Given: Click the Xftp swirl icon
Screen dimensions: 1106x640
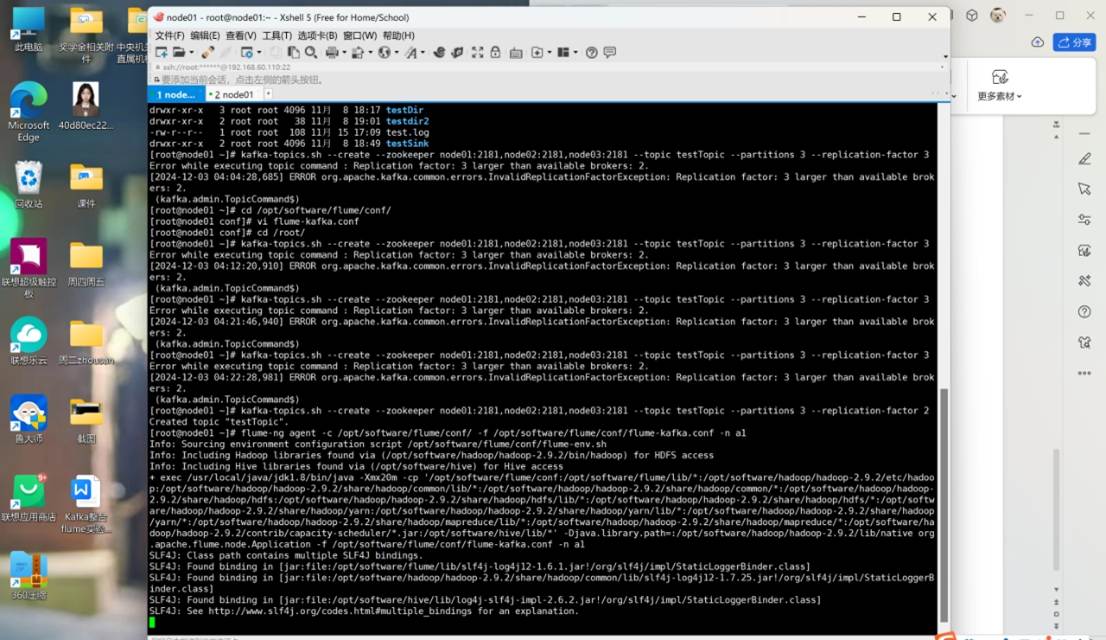Looking at the screenshot, I should tap(439, 52).
